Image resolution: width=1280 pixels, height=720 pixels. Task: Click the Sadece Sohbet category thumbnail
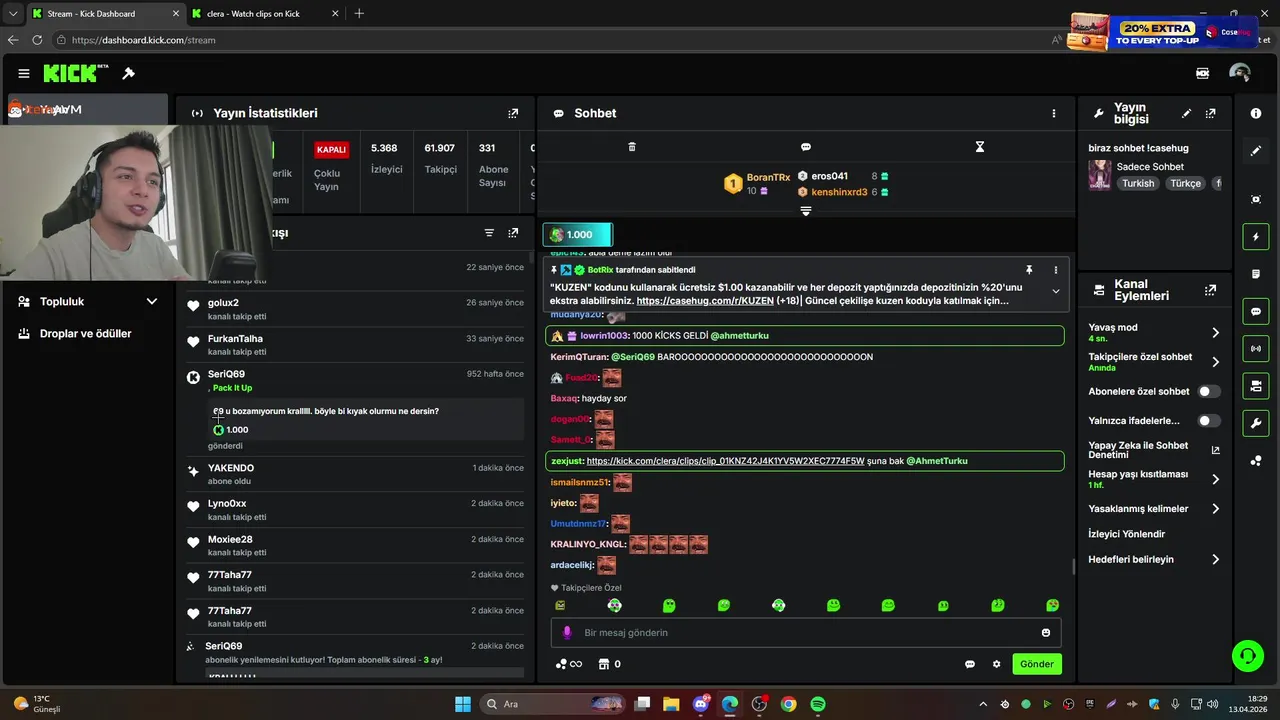(x=1100, y=175)
